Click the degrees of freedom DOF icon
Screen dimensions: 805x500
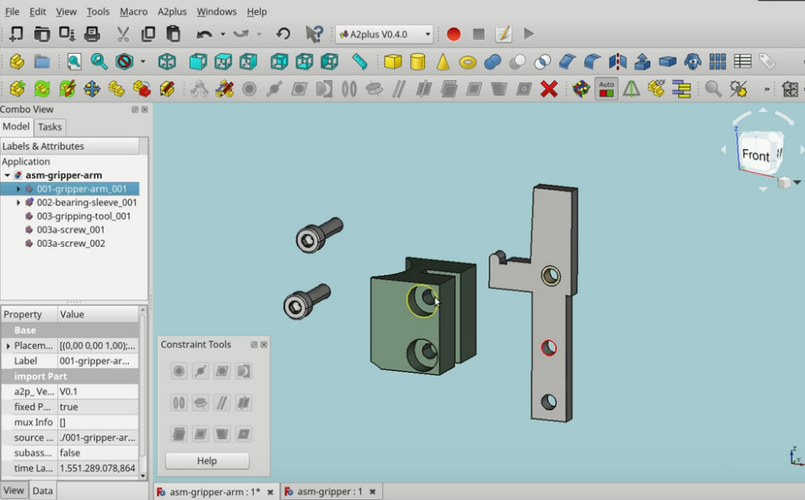[x=656, y=89]
